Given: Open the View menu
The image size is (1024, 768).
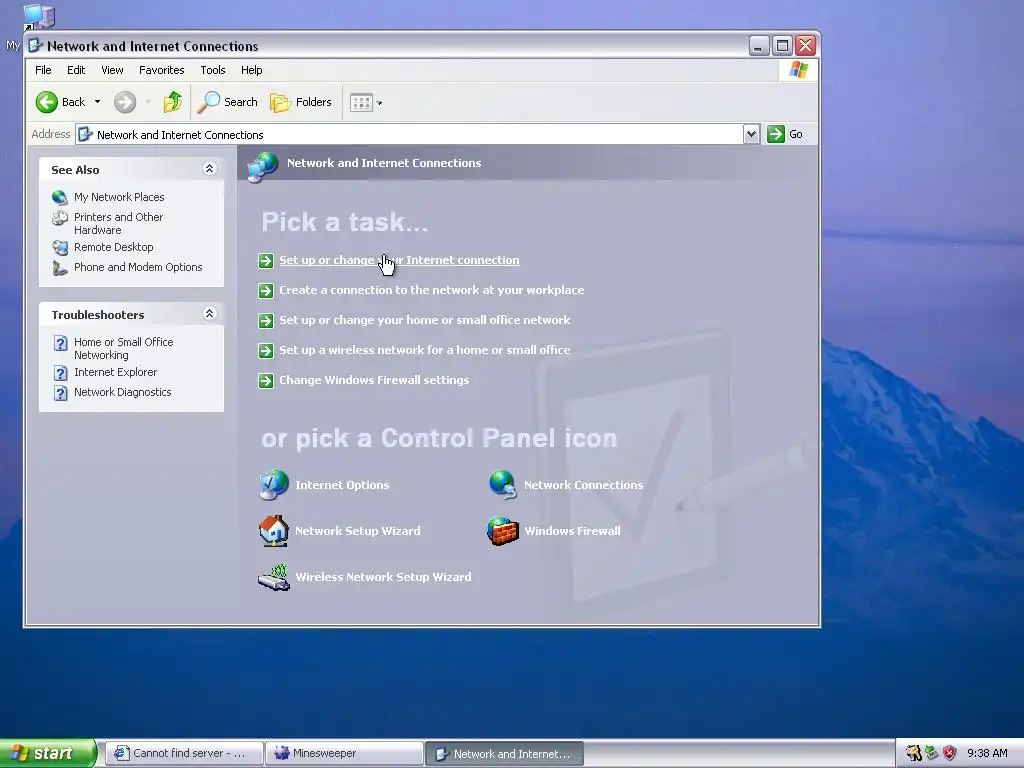Looking at the screenshot, I should click(112, 70).
